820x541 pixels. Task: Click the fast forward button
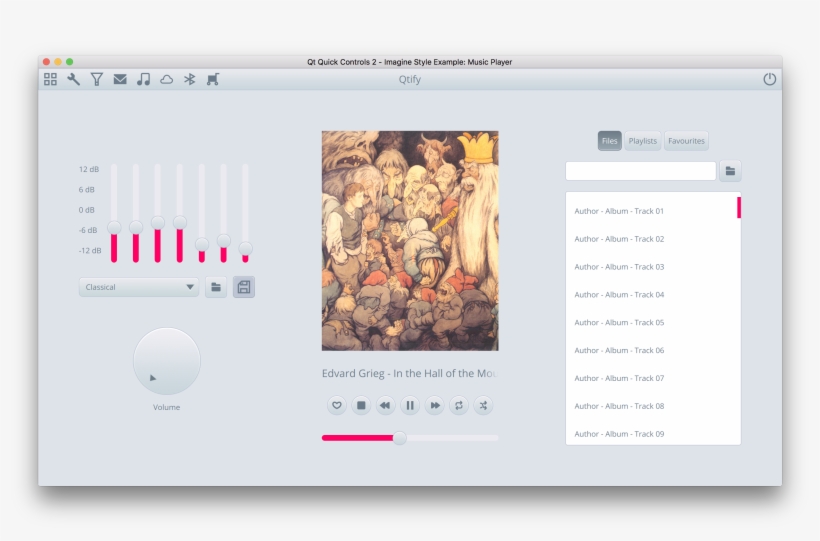tap(435, 405)
